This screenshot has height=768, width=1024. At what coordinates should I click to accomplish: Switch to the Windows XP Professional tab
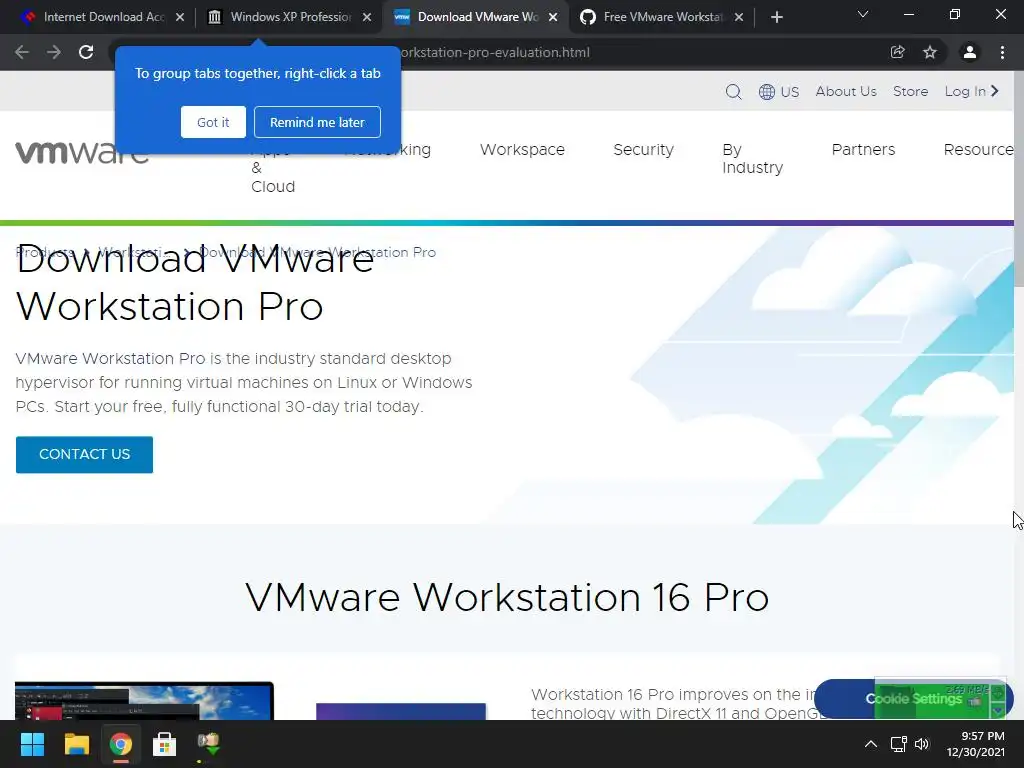pyautogui.click(x=291, y=17)
